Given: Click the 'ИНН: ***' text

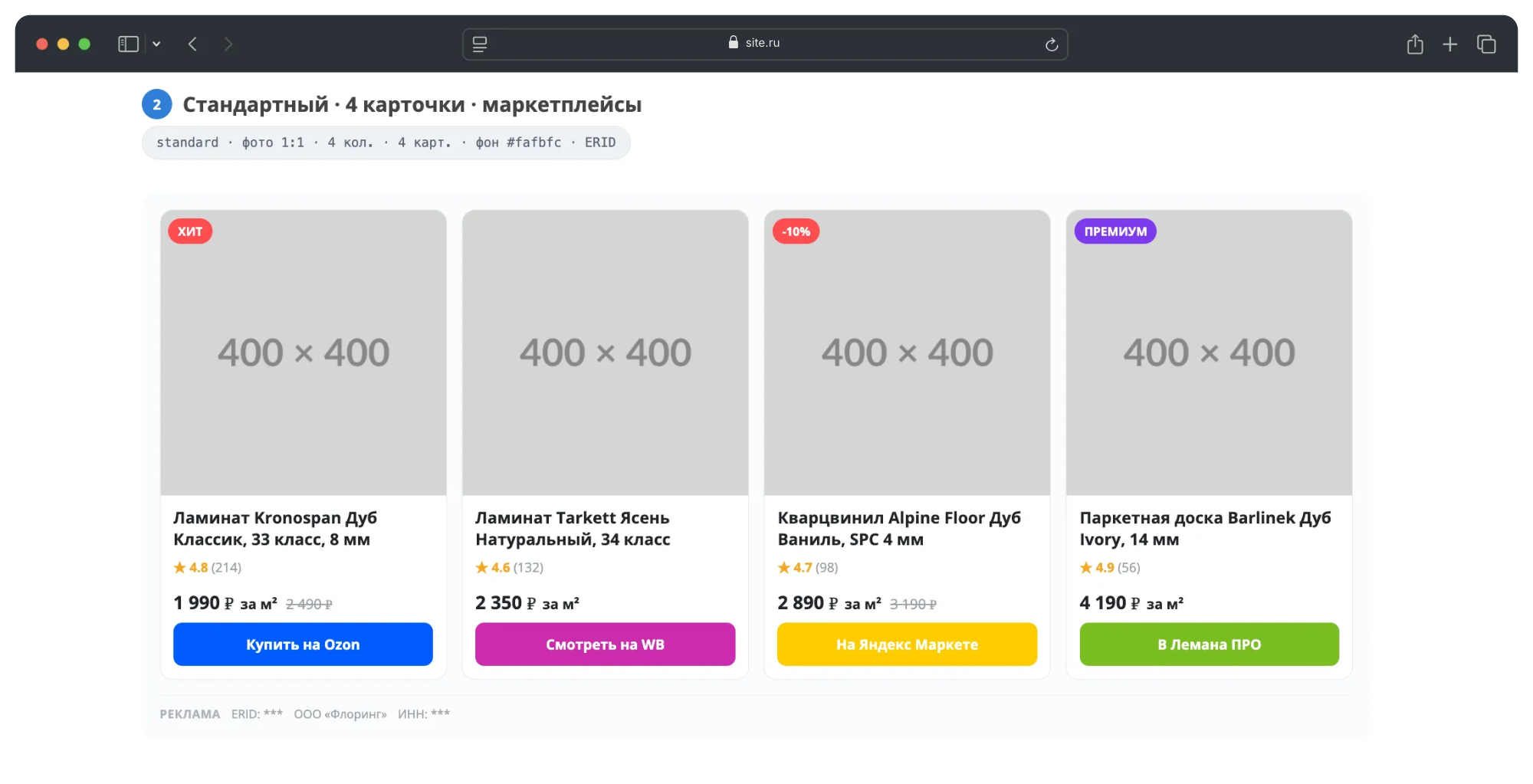Looking at the screenshot, I should click(424, 714).
